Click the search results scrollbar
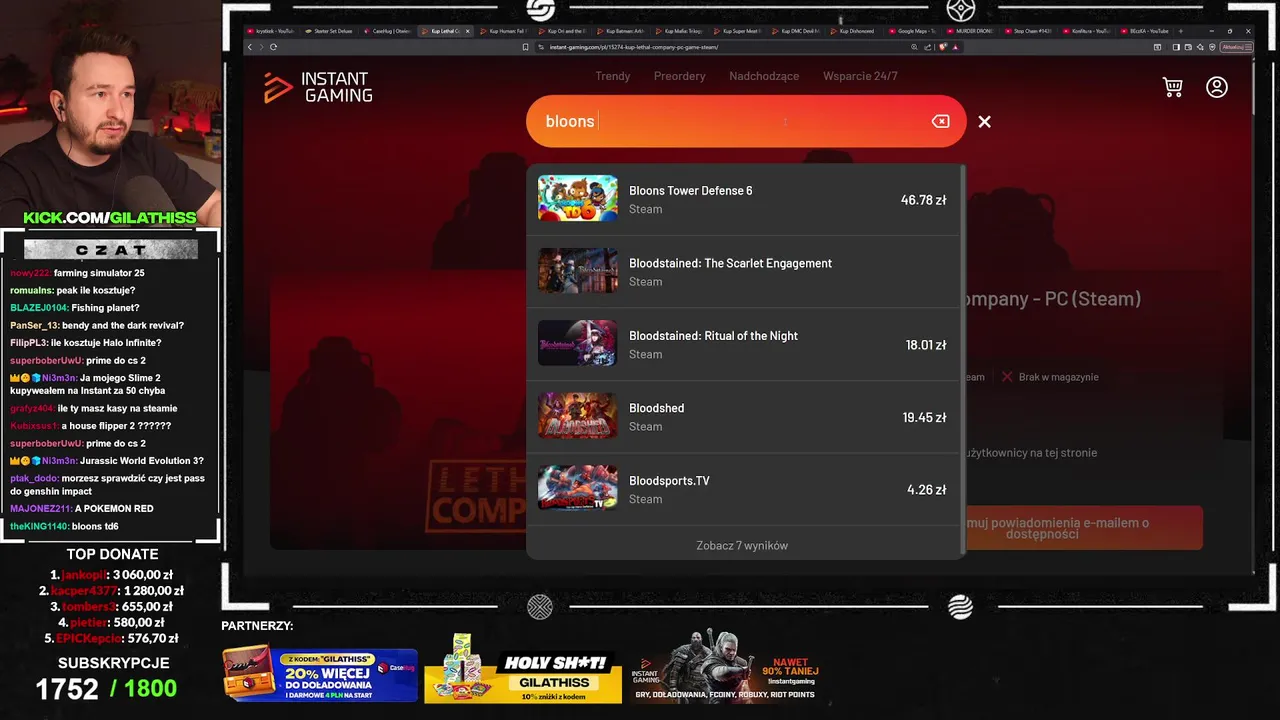This screenshot has height=720, width=1280. coord(963,358)
